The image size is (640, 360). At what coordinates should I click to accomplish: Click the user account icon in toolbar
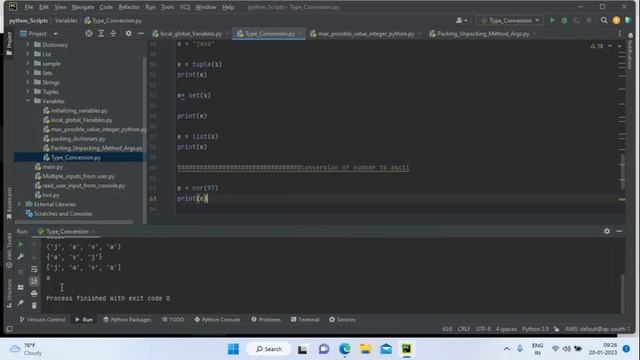pyautogui.click(x=462, y=20)
